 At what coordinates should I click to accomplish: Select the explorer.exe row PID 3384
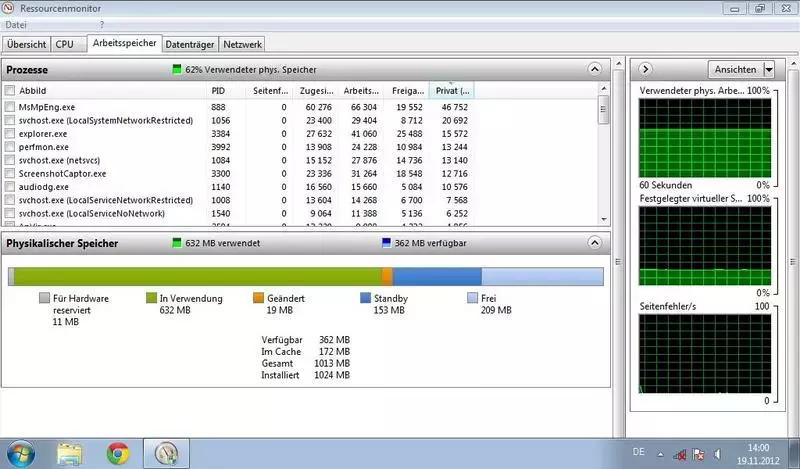pos(238,134)
